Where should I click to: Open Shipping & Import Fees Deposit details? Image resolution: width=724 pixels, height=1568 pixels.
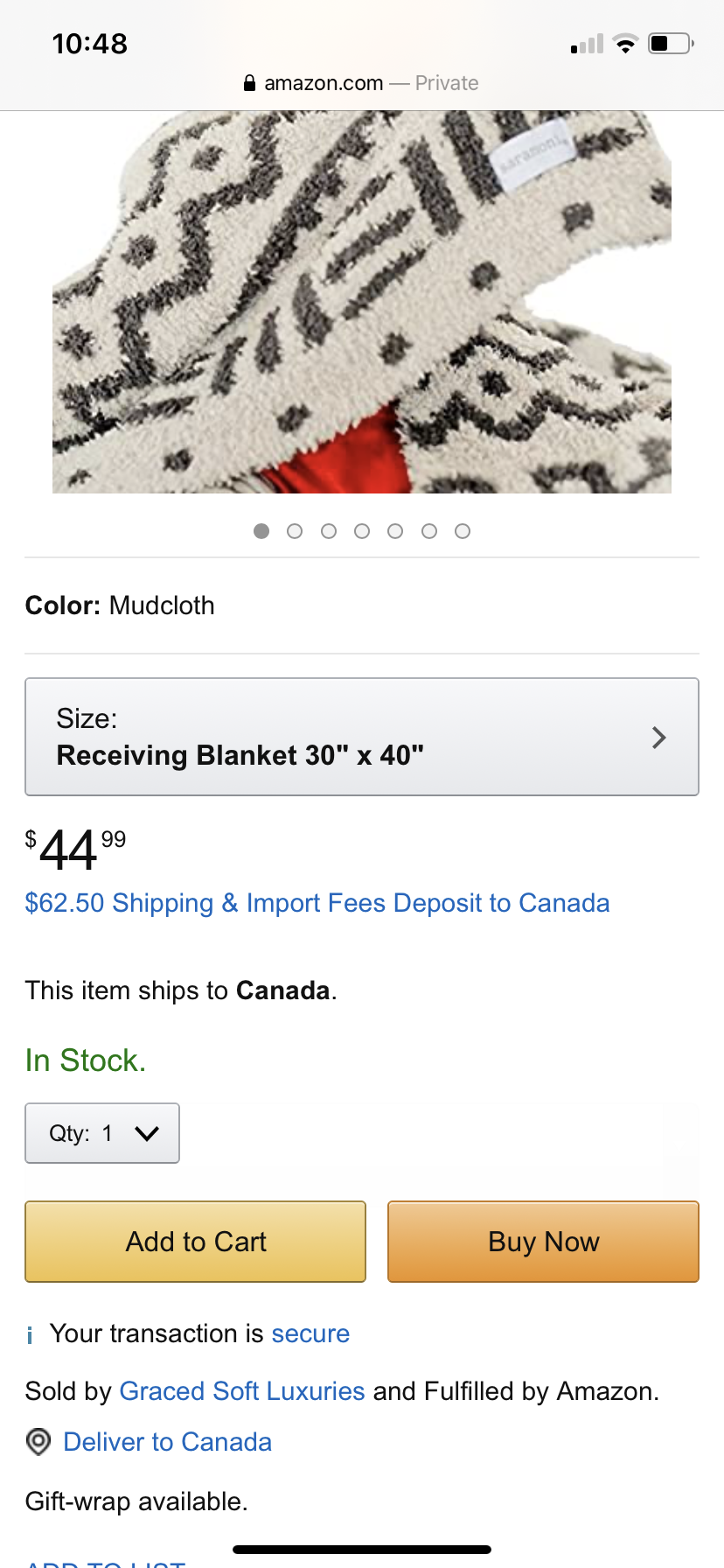317,903
